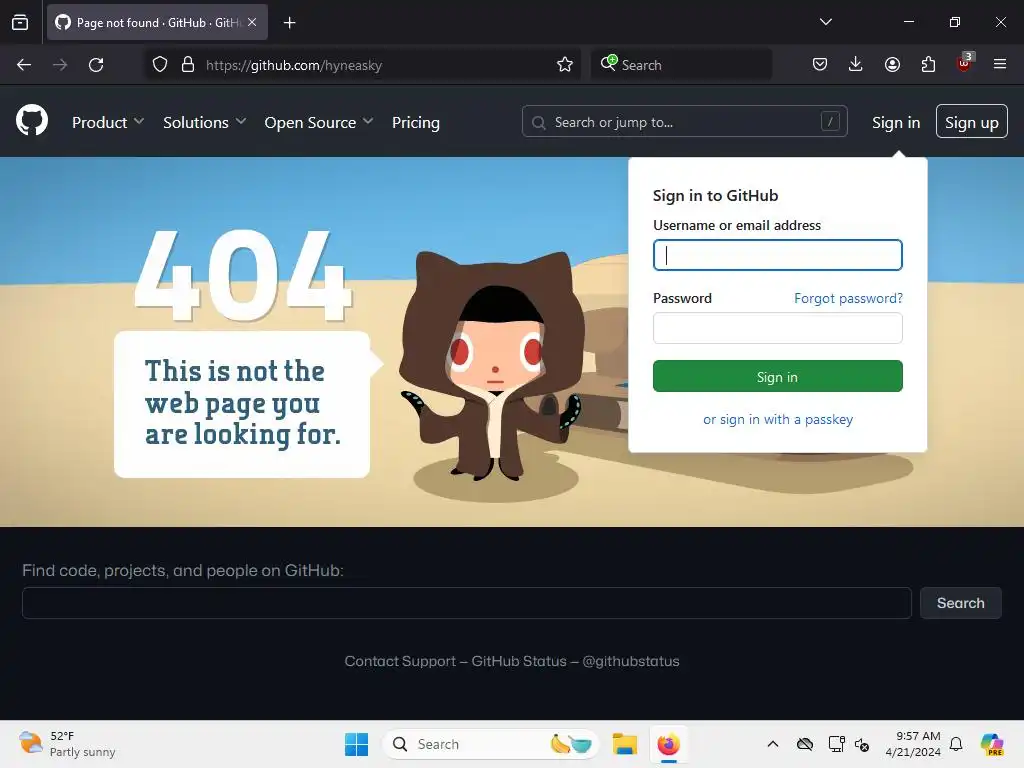Screen dimensions: 1024x768
Task: Open the Firefox account menu
Action: 892,64
